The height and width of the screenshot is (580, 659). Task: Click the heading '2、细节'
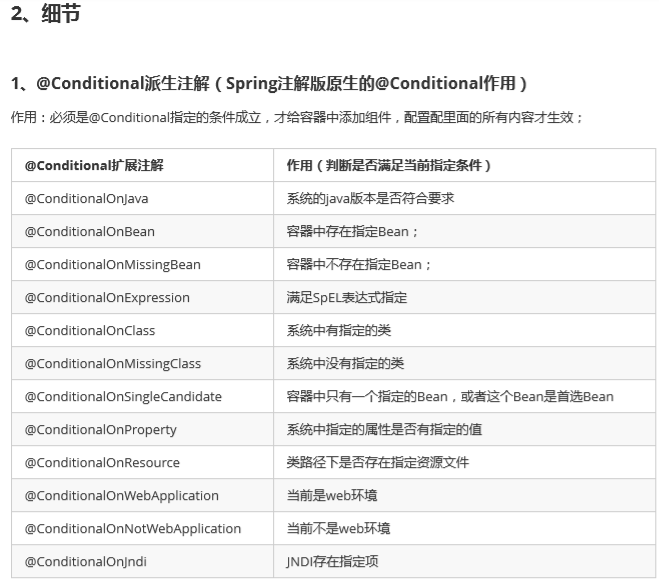click(x=45, y=13)
